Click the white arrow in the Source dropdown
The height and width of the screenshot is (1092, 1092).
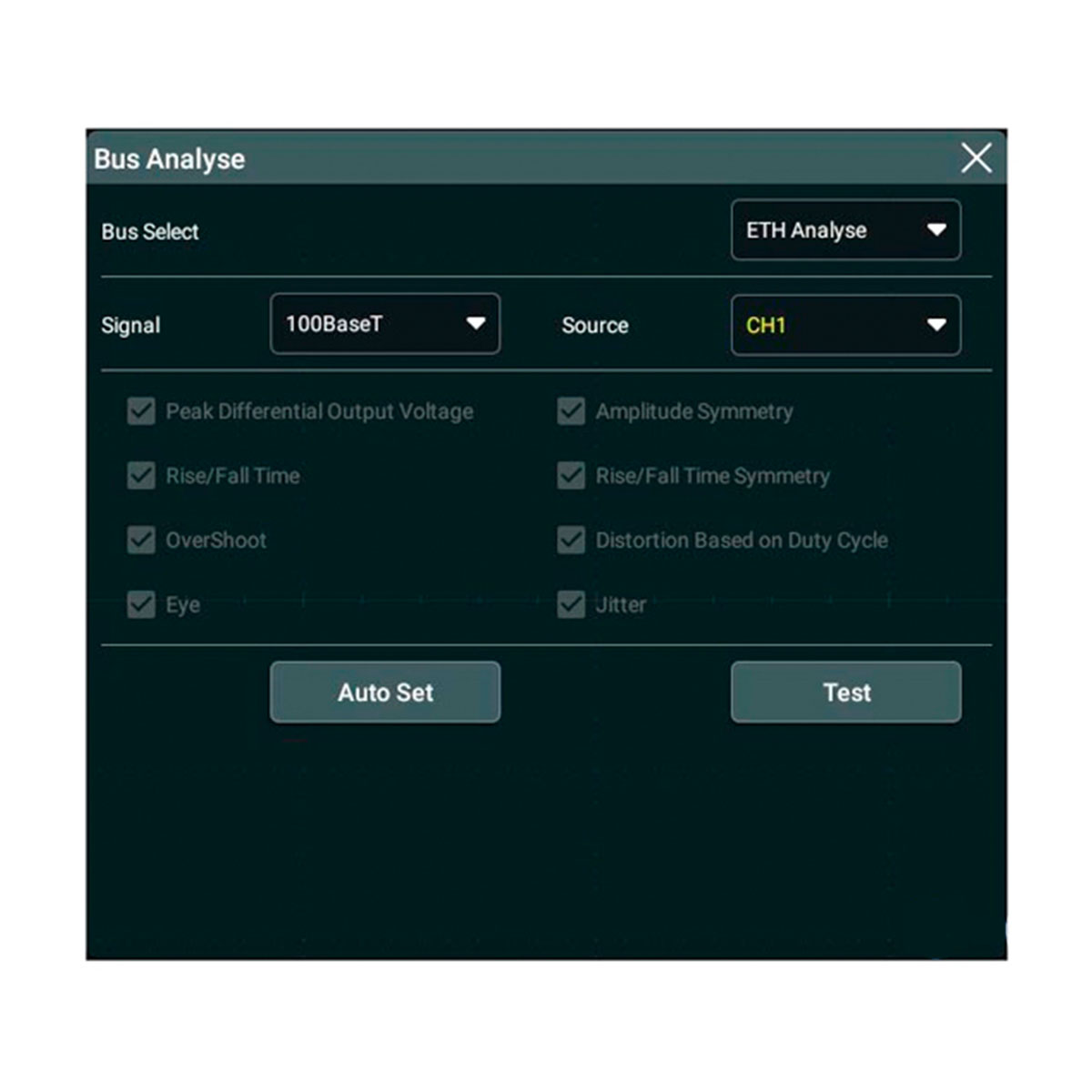(936, 325)
